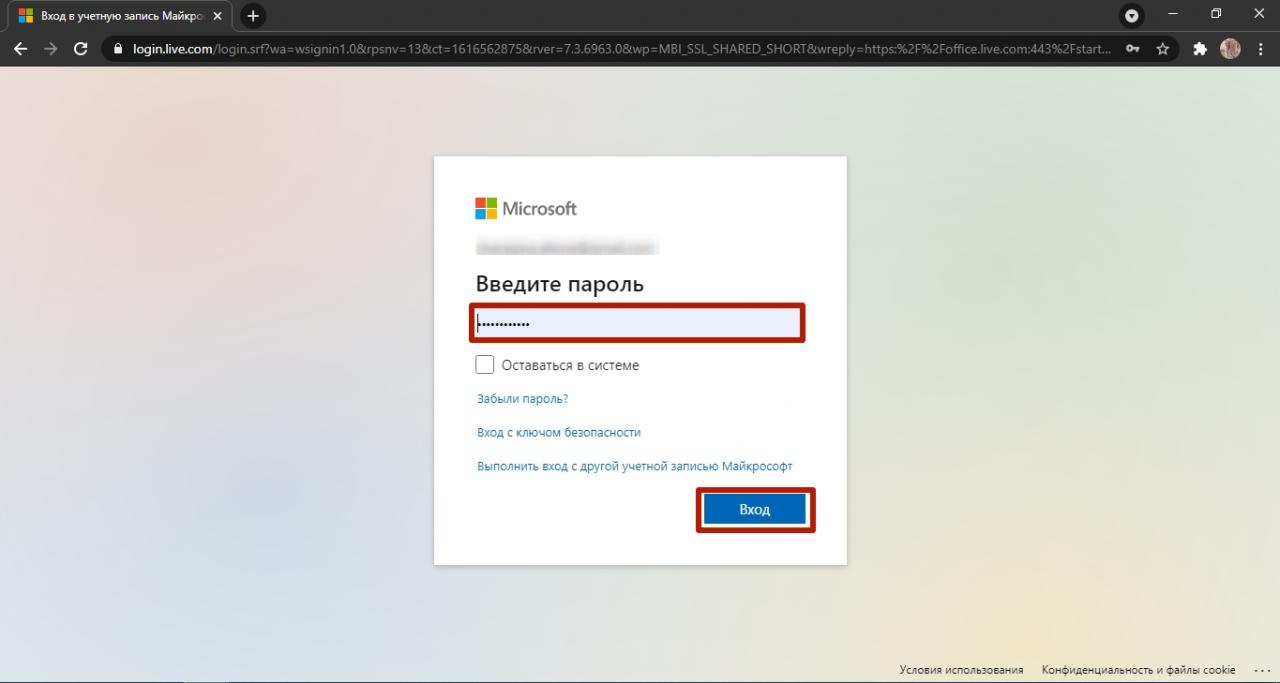Open the Chrome profile avatar
Viewport: 1280px width, 683px height.
[1230, 48]
